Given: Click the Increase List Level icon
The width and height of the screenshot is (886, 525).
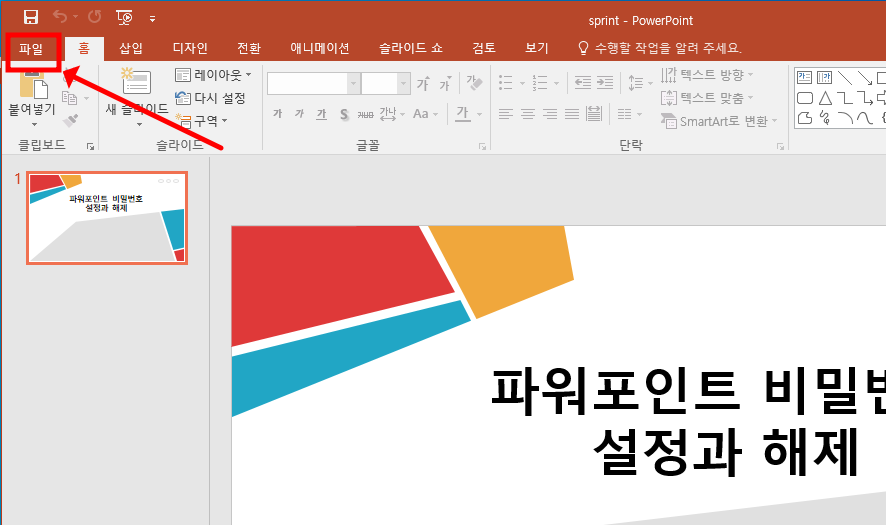Looking at the screenshot, I should point(605,83).
